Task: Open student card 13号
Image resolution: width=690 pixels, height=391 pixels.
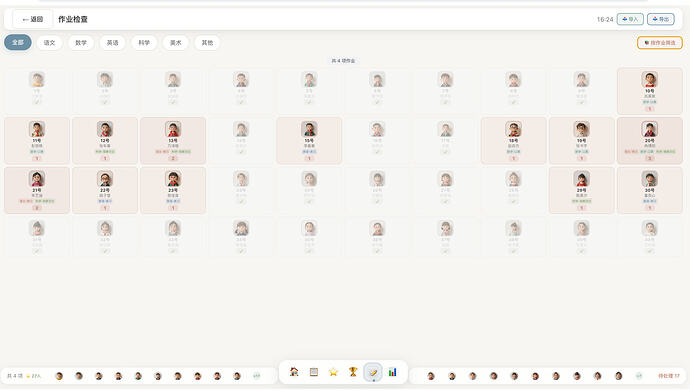Action: (173, 141)
